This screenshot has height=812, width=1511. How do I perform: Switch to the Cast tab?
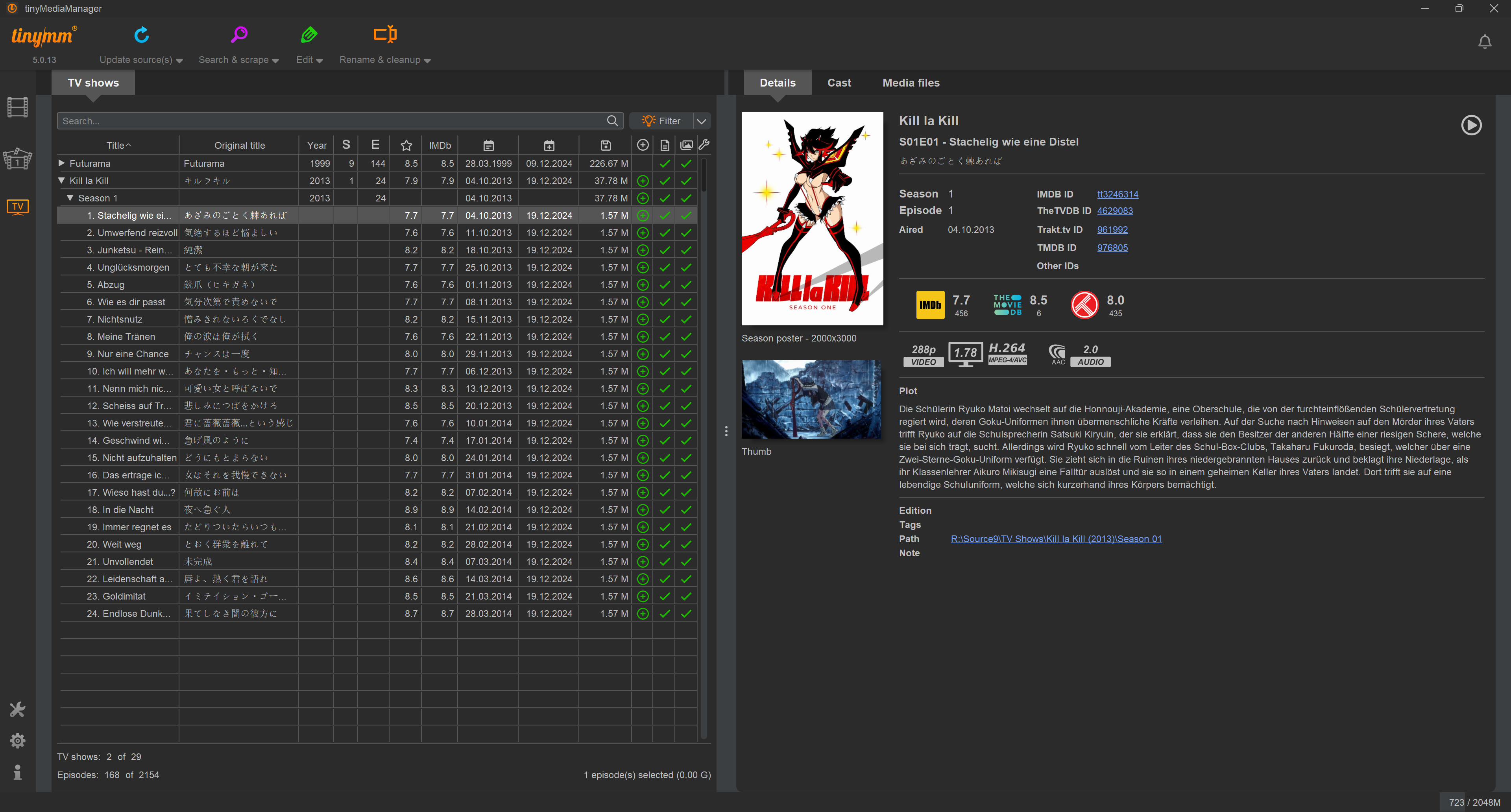(839, 83)
